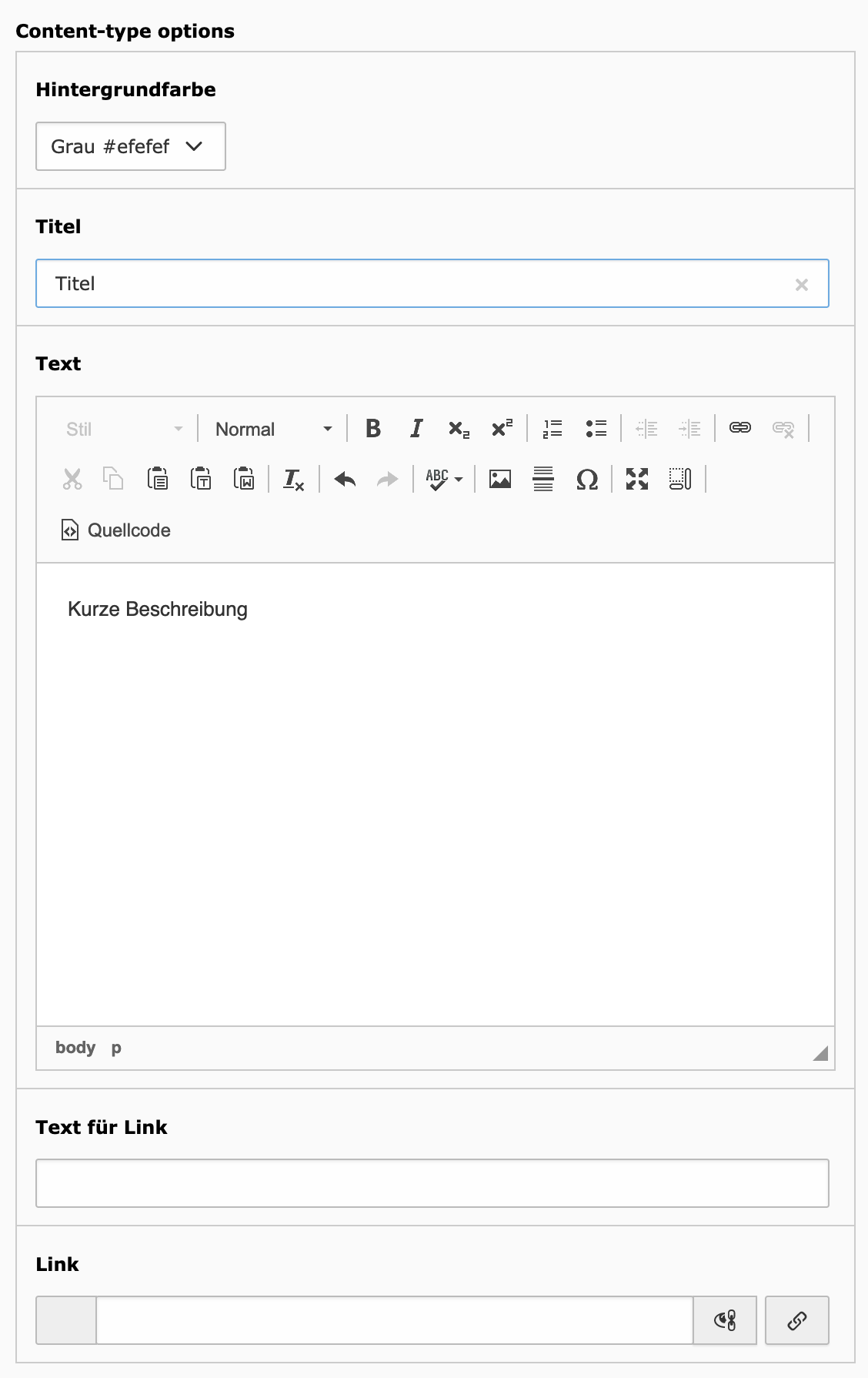Apply superscript formatting
868x1378 pixels.
(502, 429)
